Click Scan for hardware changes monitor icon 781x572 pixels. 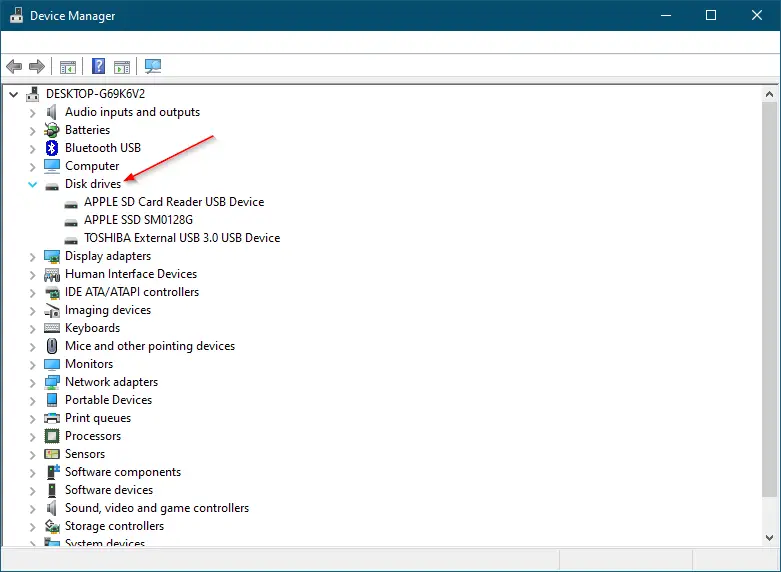click(x=153, y=67)
